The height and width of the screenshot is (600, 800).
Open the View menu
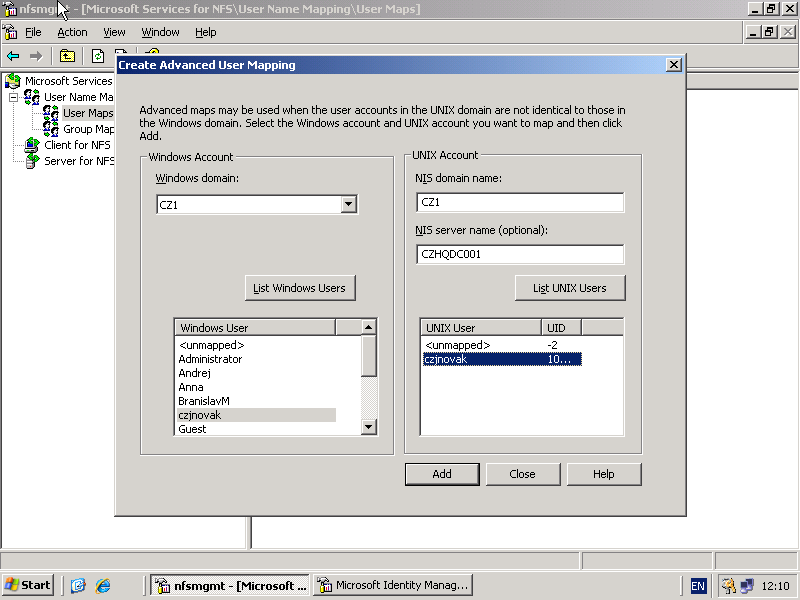pyautogui.click(x=114, y=32)
